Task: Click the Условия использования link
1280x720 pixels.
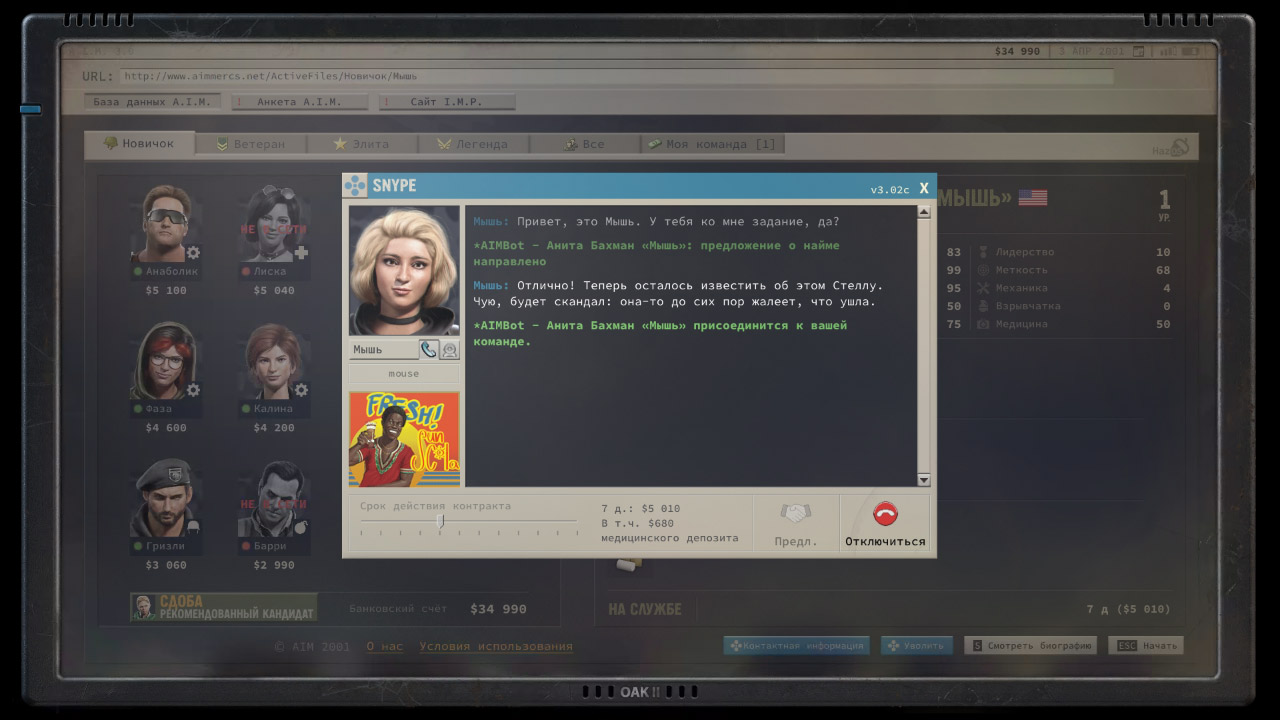Action: tap(496, 647)
